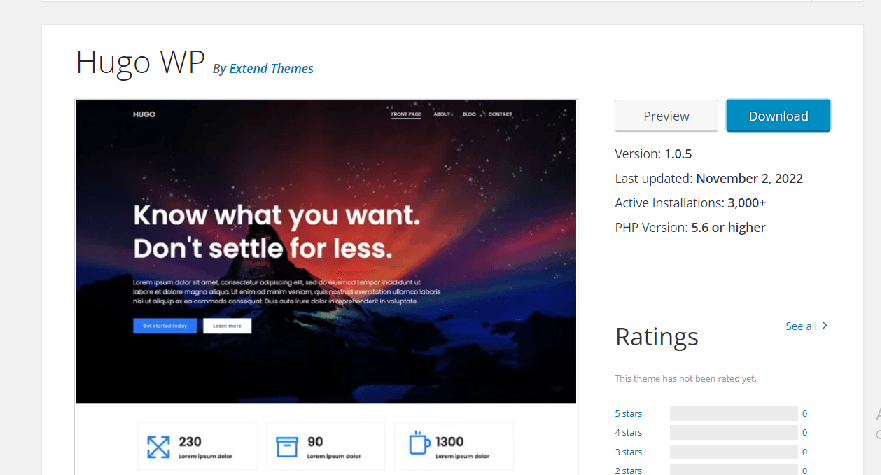The height and width of the screenshot is (475, 881).
Task: Click the Hugo WP theme screenshot
Action: click(326, 287)
